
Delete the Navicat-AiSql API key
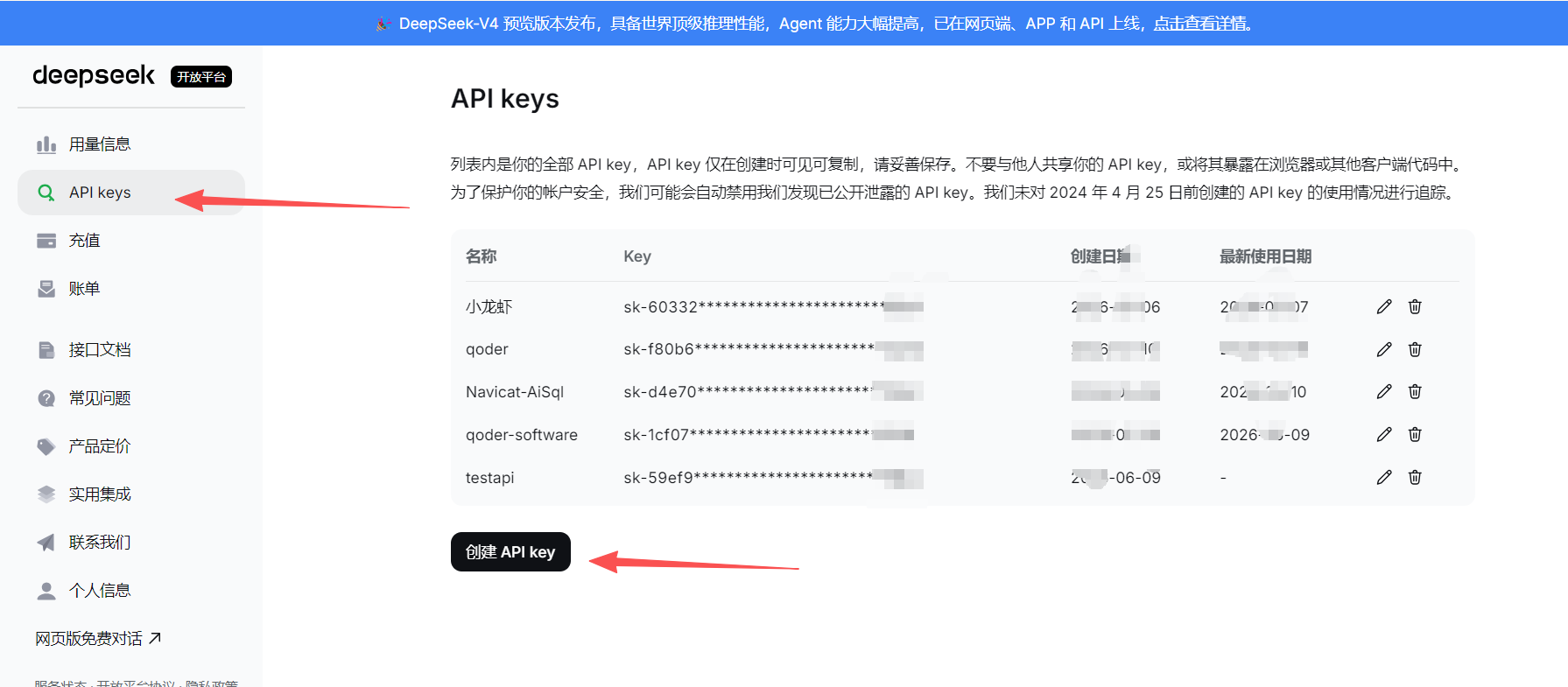(x=1415, y=391)
